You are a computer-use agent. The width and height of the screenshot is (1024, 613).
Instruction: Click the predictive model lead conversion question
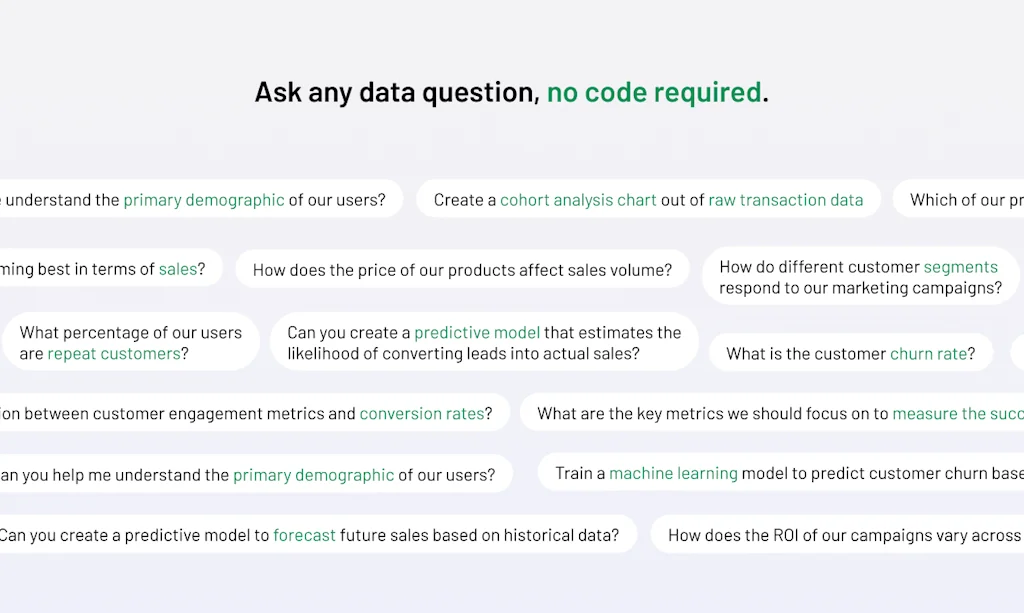483,342
